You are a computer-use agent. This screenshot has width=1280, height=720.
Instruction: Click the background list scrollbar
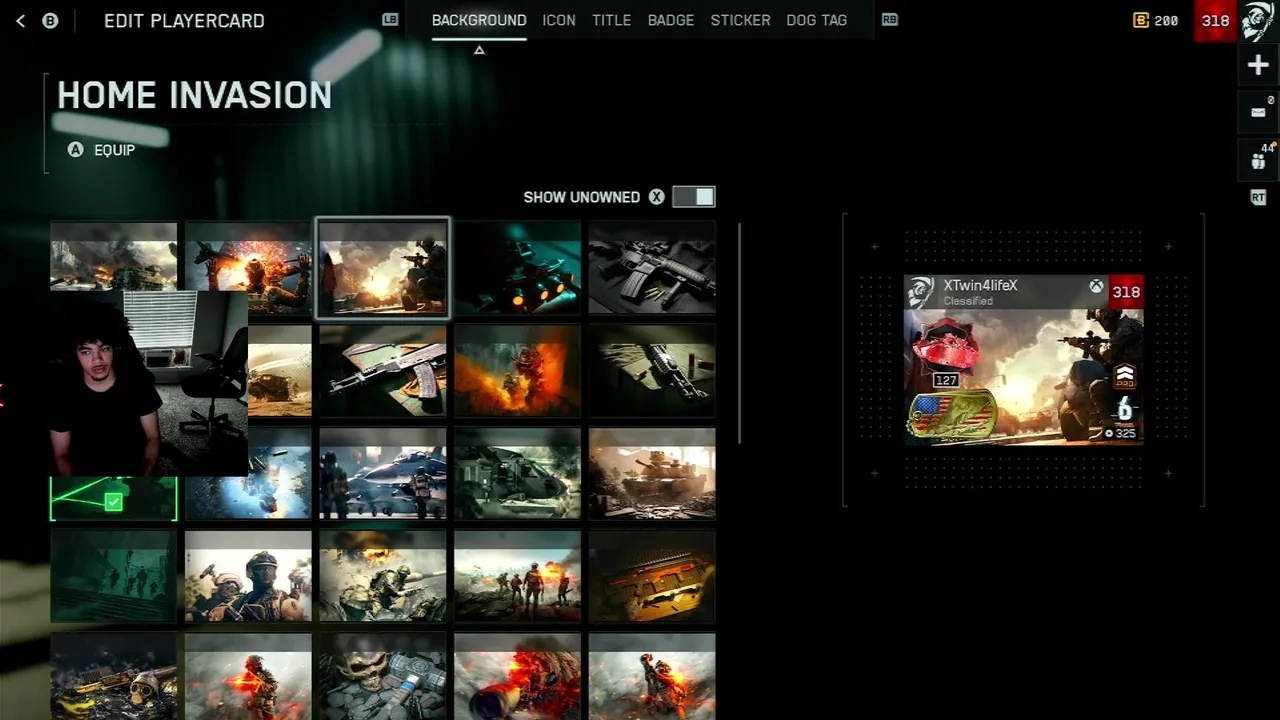tap(740, 333)
